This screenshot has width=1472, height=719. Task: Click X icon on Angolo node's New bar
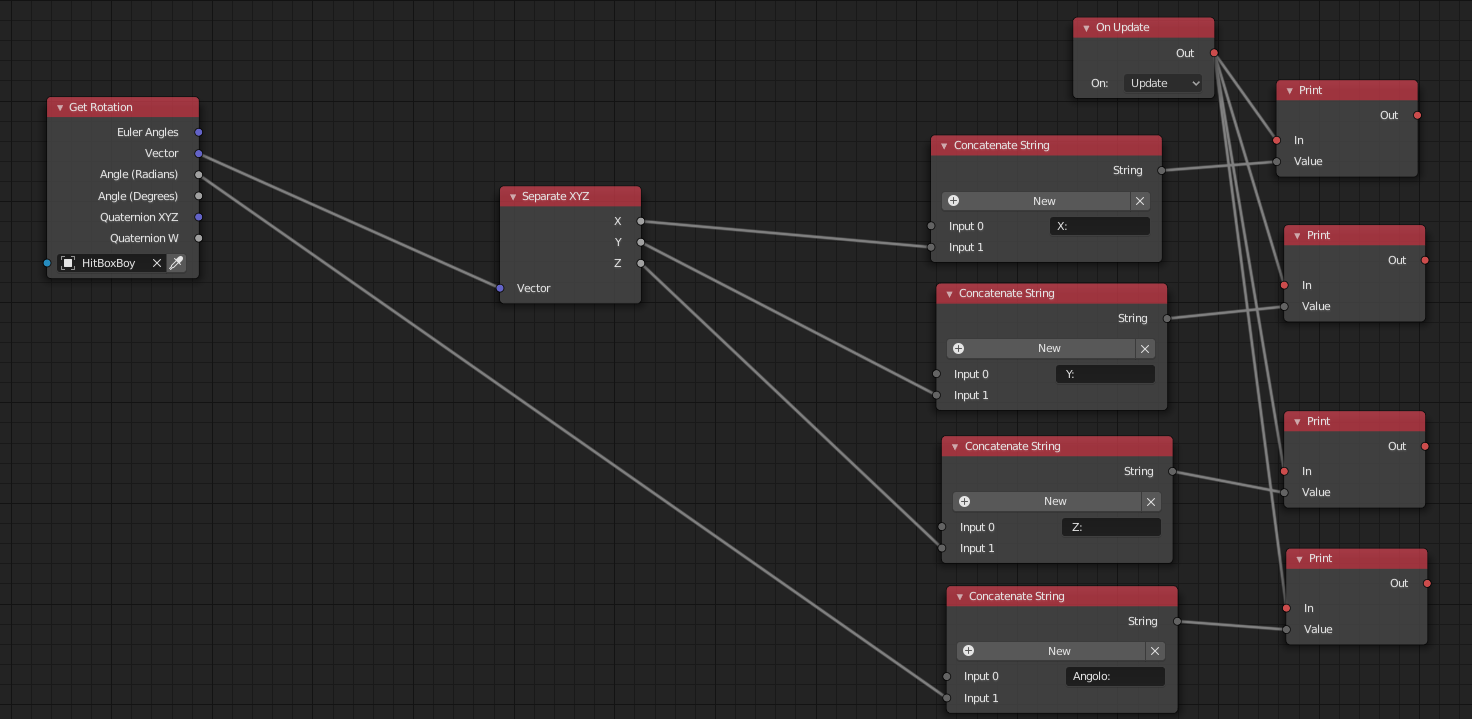tap(1155, 650)
